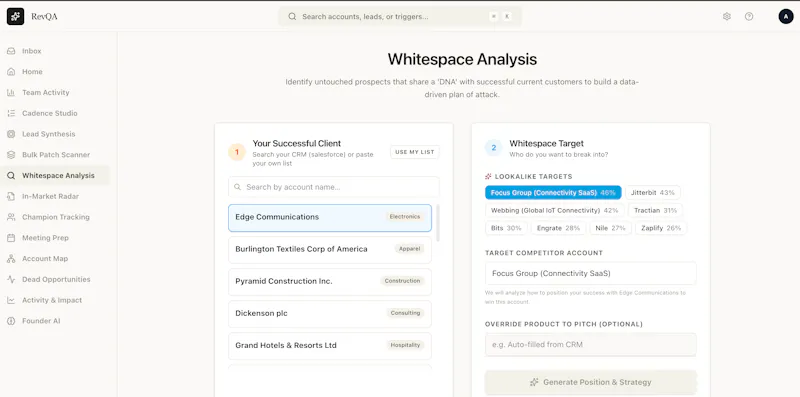
Task: Click the Construction tag on Pyramid Construction
Action: [x=402, y=281]
